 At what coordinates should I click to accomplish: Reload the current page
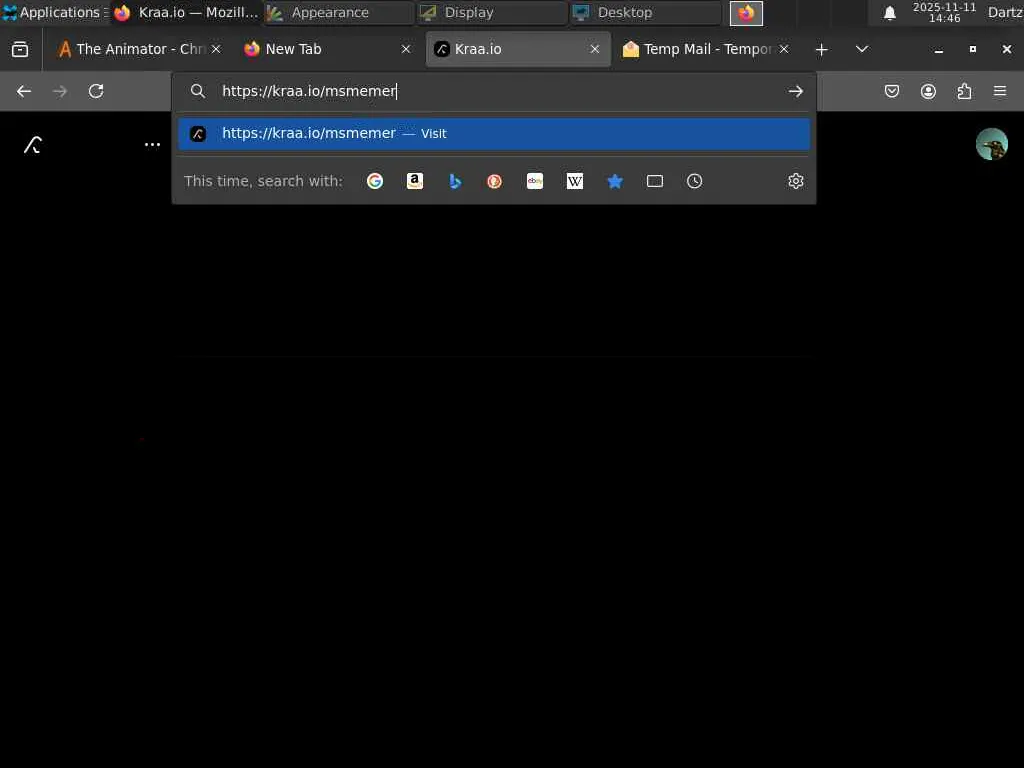96,91
